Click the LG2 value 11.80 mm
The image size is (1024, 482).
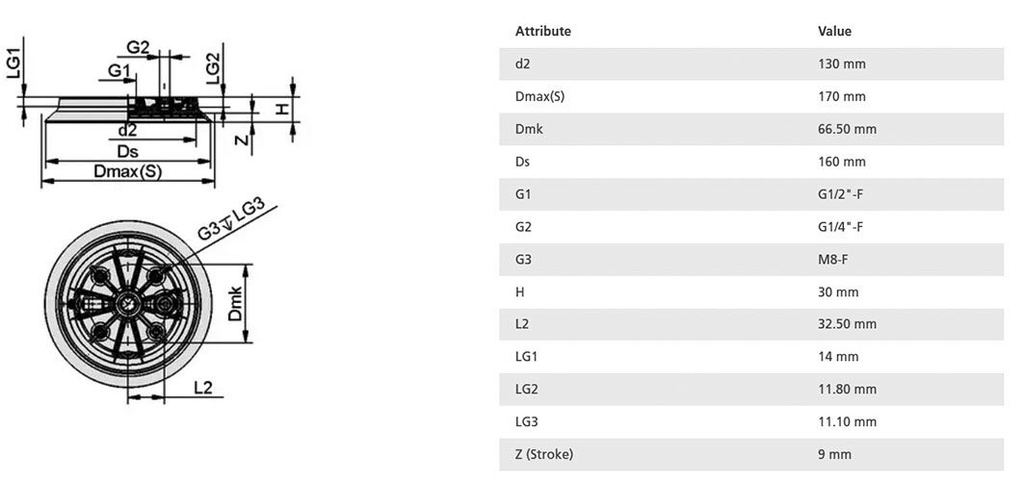pyautogui.click(x=847, y=389)
